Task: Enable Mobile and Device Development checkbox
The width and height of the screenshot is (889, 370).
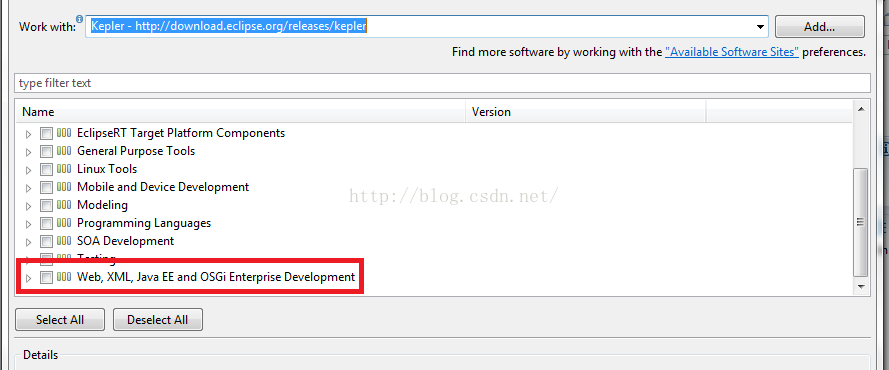Action: (46, 188)
